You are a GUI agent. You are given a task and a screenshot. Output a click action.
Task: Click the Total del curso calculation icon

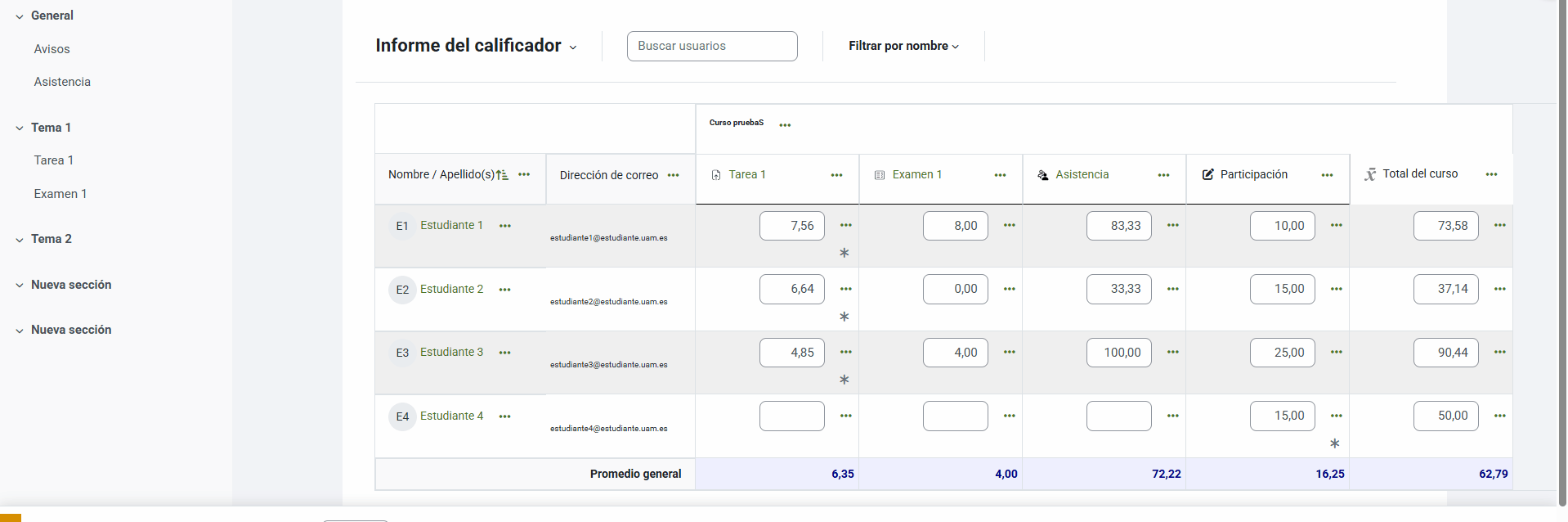pyautogui.click(x=1370, y=174)
